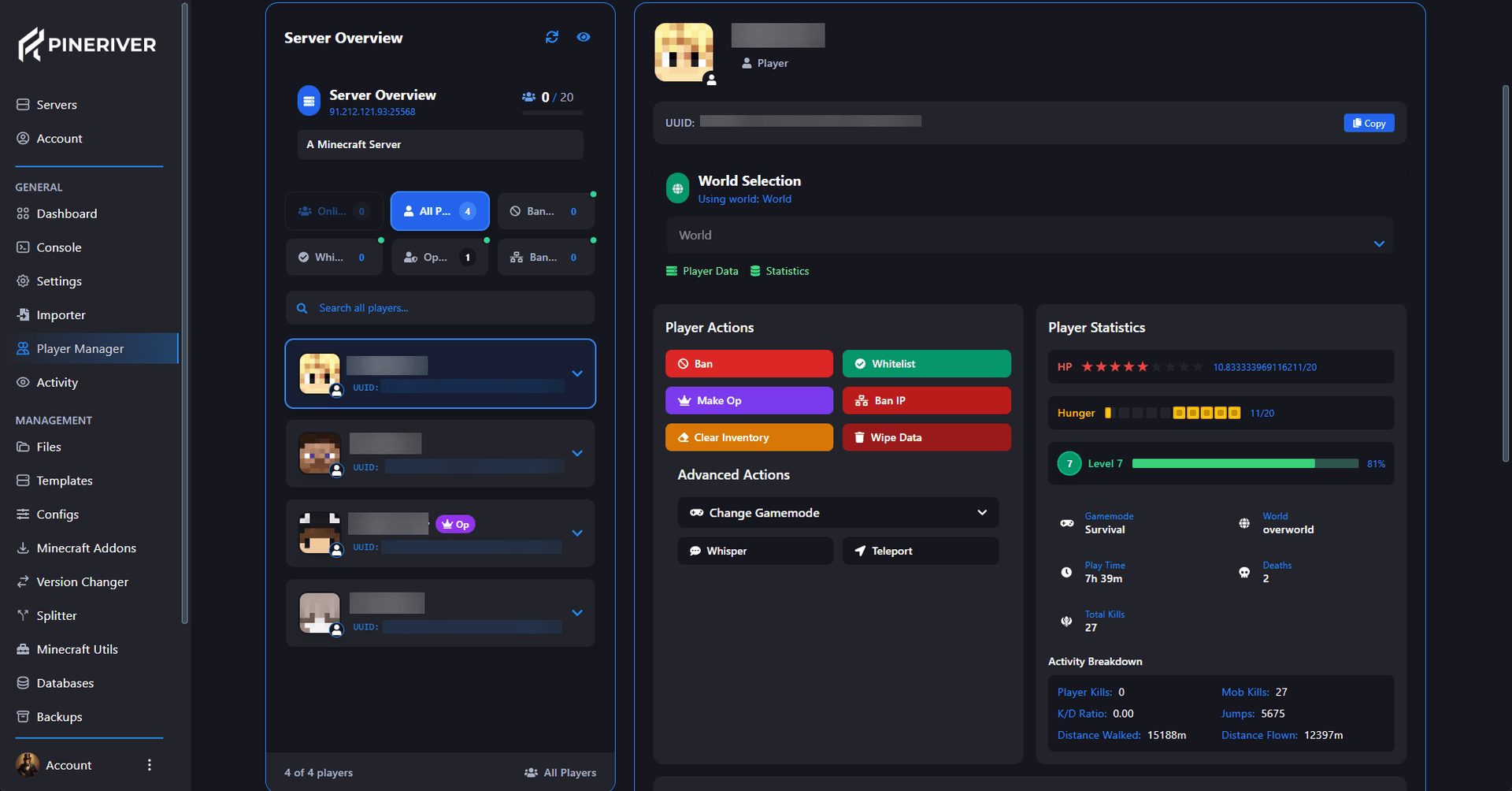Select the All Players filter tab
The image size is (1512, 791).
(439, 211)
